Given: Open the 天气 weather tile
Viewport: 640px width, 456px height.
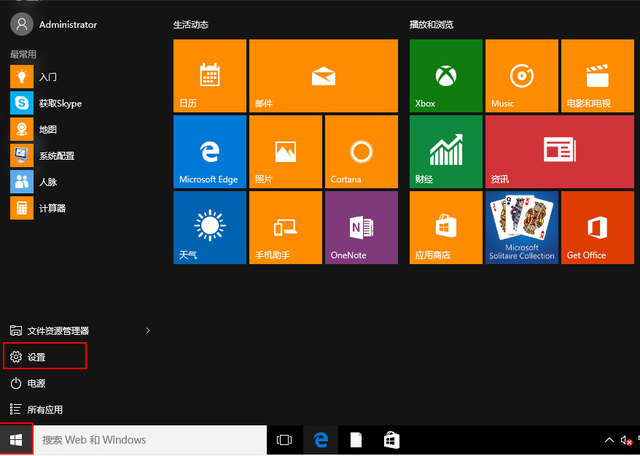Looking at the screenshot, I should pos(209,227).
